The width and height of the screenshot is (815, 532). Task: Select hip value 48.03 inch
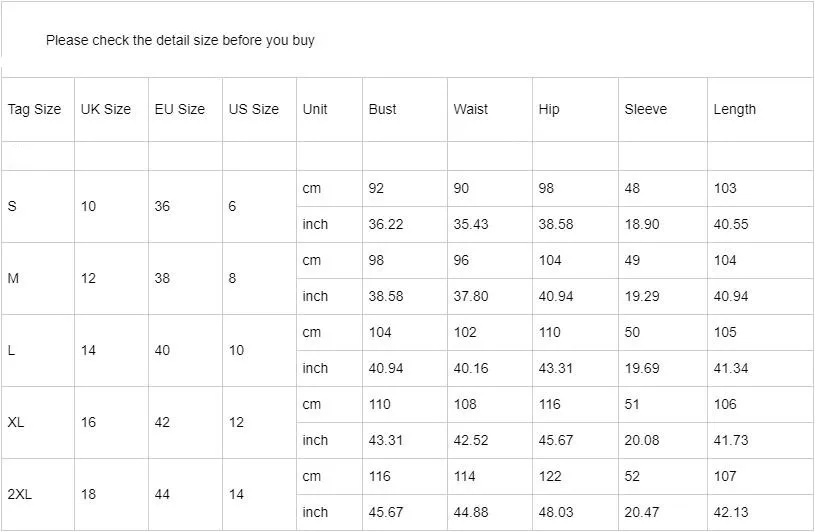(556, 512)
